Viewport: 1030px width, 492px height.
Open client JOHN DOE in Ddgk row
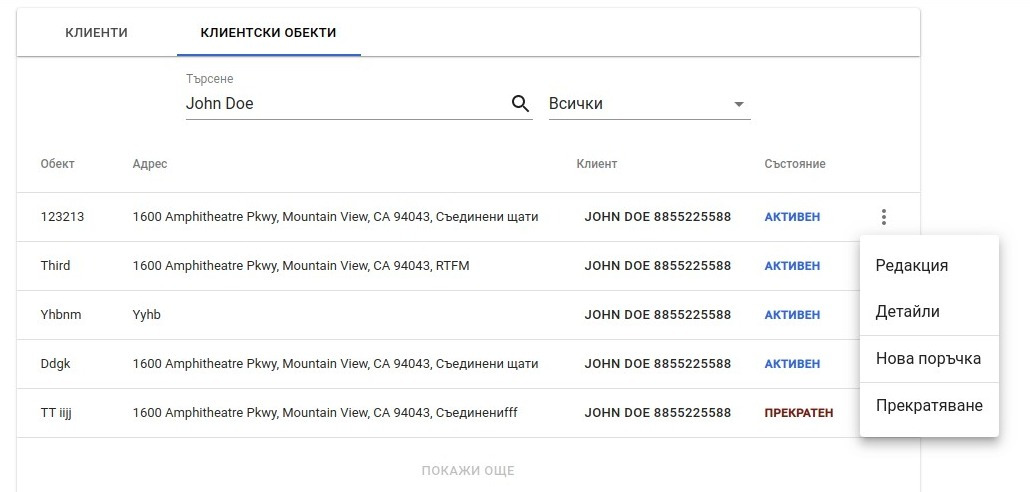pyautogui.click(x=658, y=364)
